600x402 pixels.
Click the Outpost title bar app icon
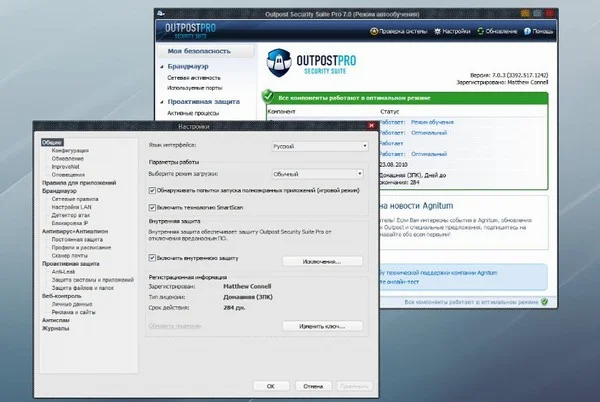161,13
